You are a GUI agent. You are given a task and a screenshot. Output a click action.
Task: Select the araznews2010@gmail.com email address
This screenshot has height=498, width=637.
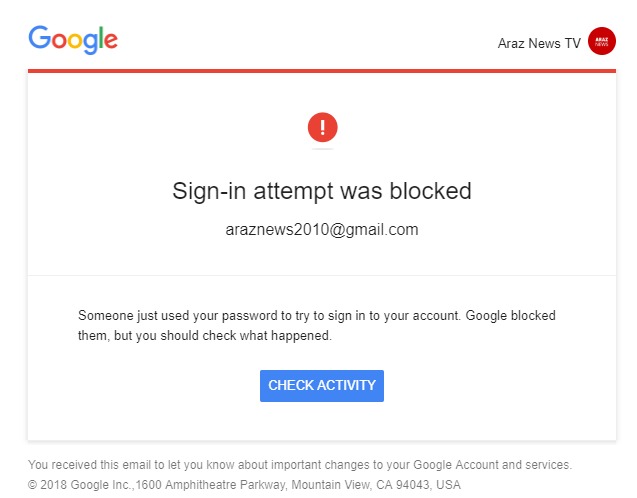click(322, 230)
